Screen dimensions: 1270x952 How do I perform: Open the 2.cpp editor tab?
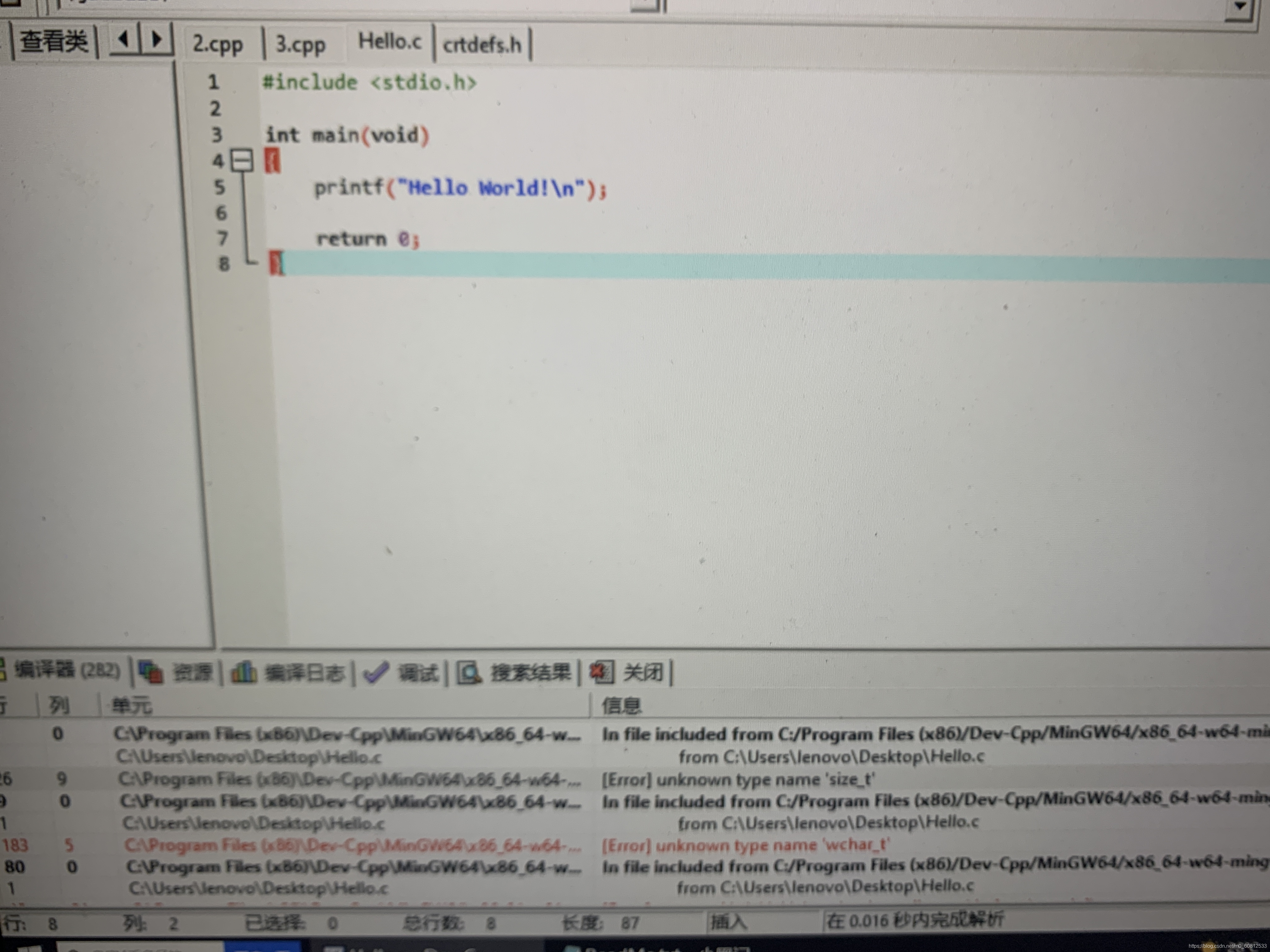218,44
